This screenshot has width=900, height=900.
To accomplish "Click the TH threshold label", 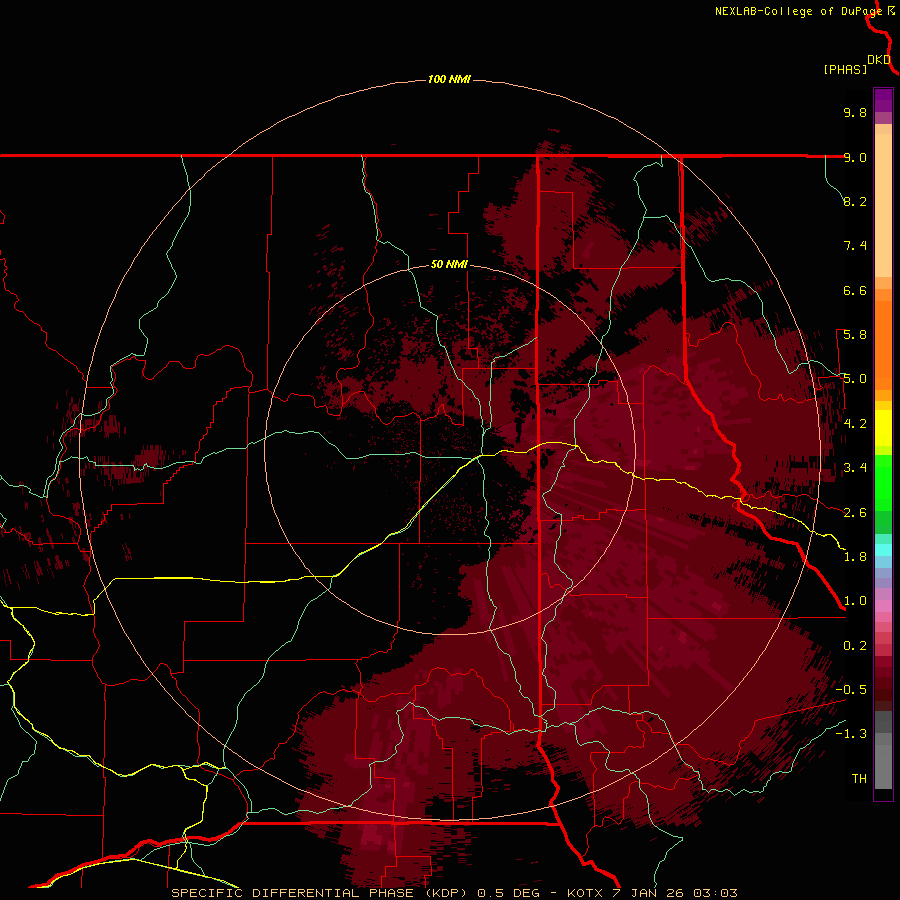I will tap(859, 779).
